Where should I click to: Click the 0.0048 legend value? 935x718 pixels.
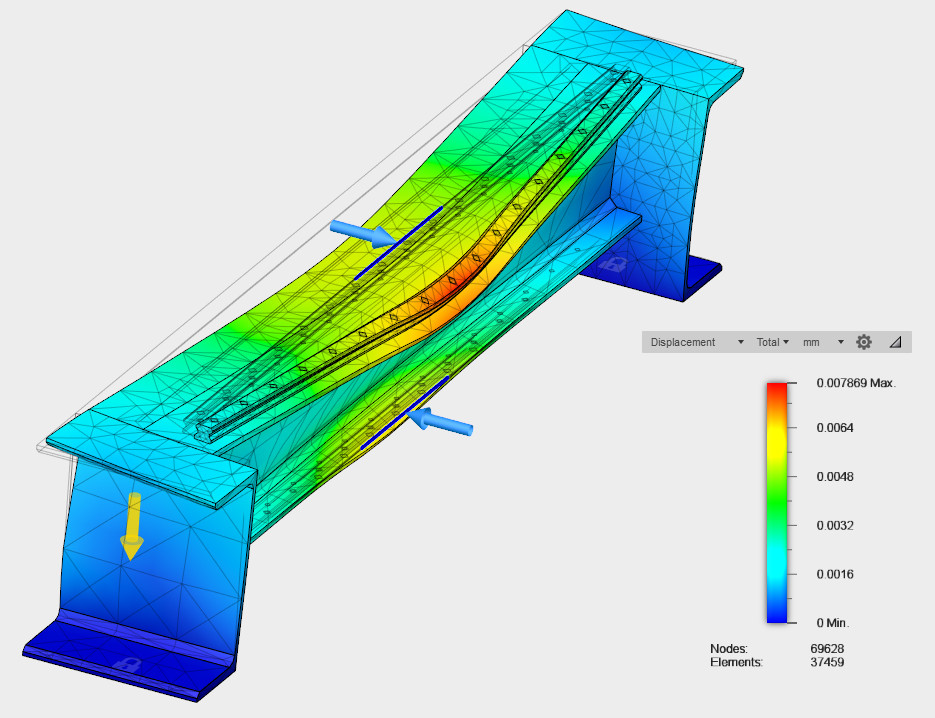(x=835, y=476)
